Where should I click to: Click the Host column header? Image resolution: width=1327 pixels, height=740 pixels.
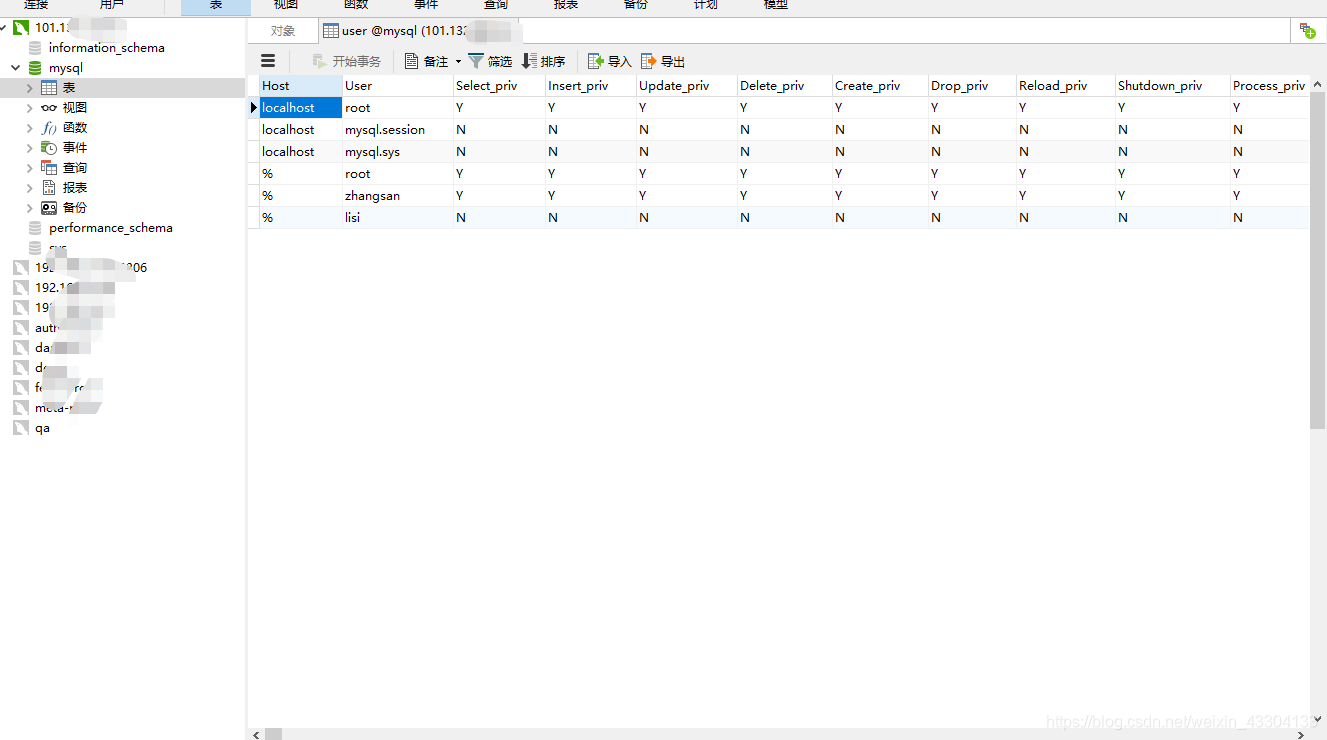point(301,86)
